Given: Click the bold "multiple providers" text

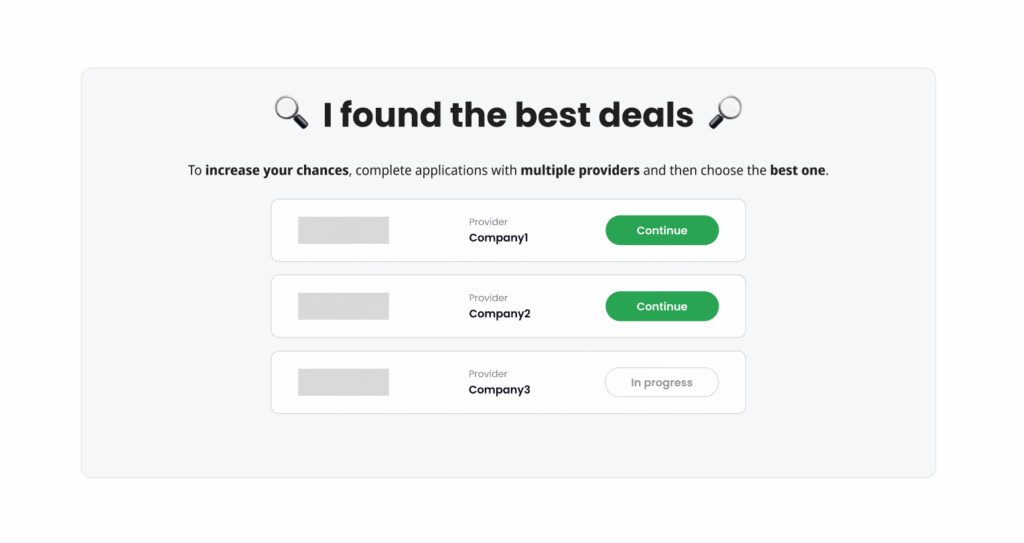Looking at the screenshot, I should click(x=579, y=170).
